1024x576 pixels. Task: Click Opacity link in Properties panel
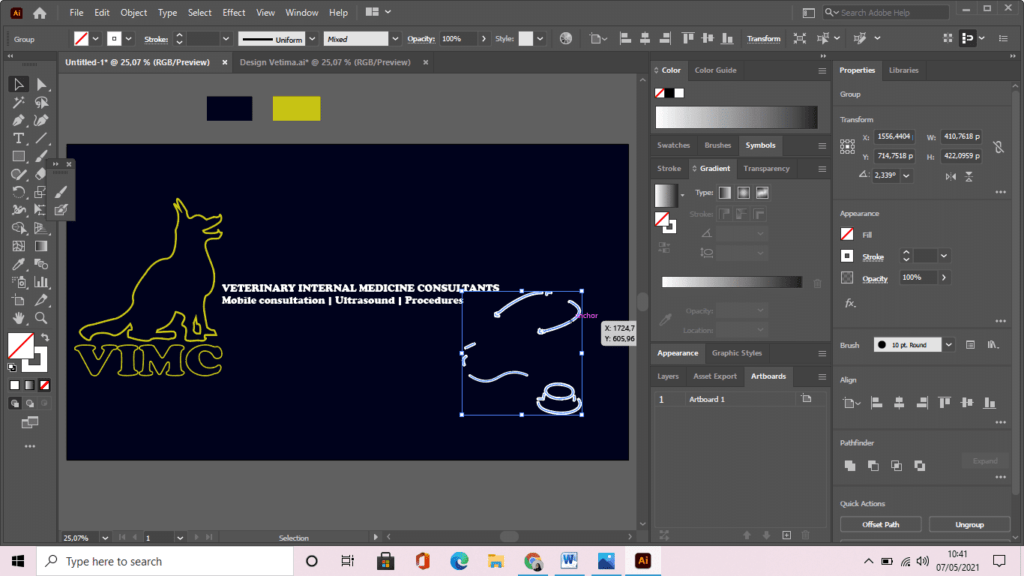tap(874, 278)
